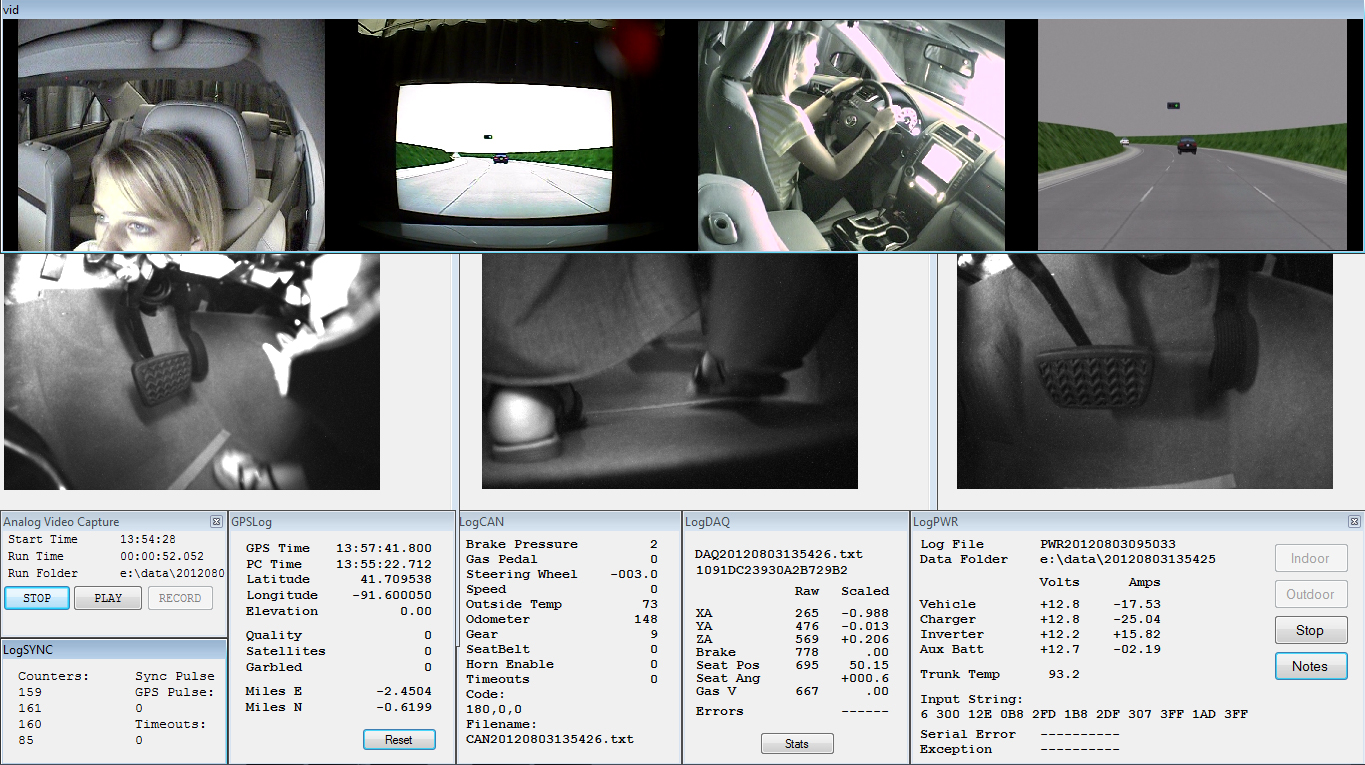The image size is (1365, 765).
Task: Close the Analog Video Capture panel
Action: tap(216, 522)
